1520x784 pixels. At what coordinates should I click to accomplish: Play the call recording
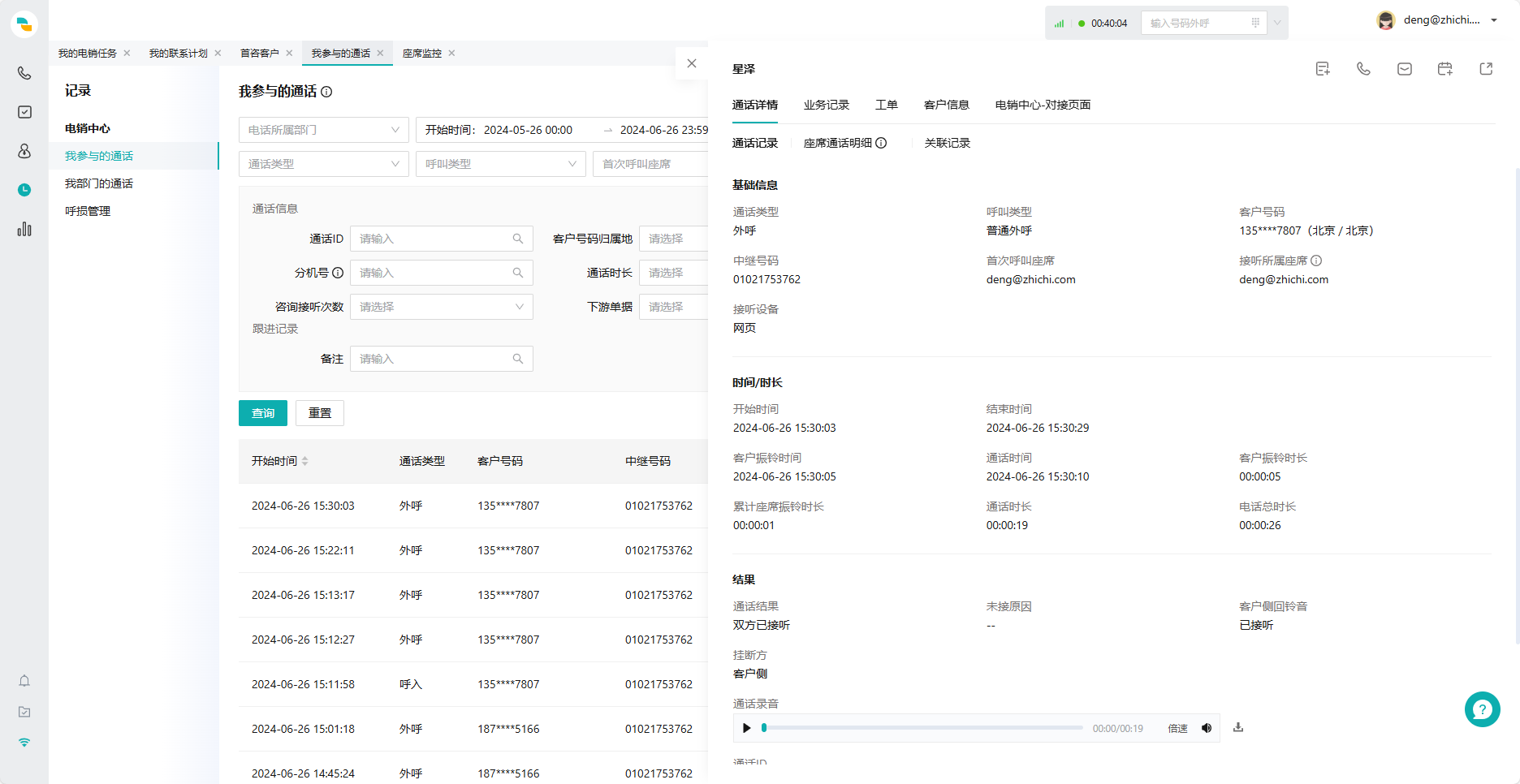point(747,728)
